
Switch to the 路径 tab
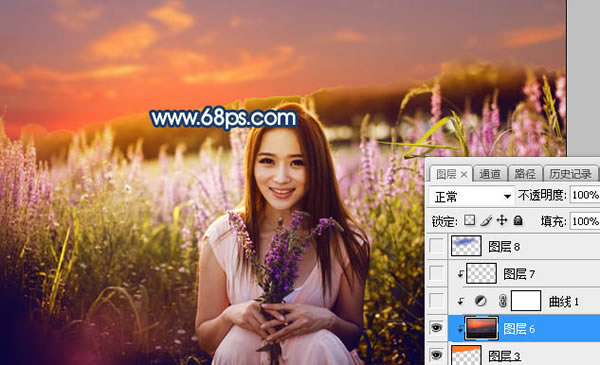pyautogui.click(x=525, y=174)
